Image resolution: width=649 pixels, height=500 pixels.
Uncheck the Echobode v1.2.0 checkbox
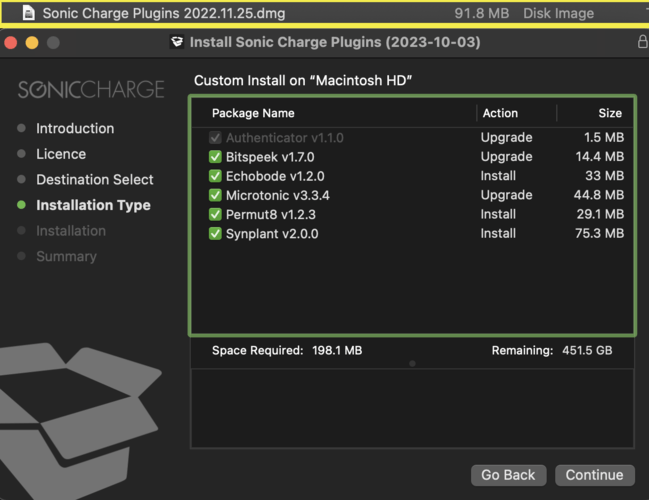[215, 176]
